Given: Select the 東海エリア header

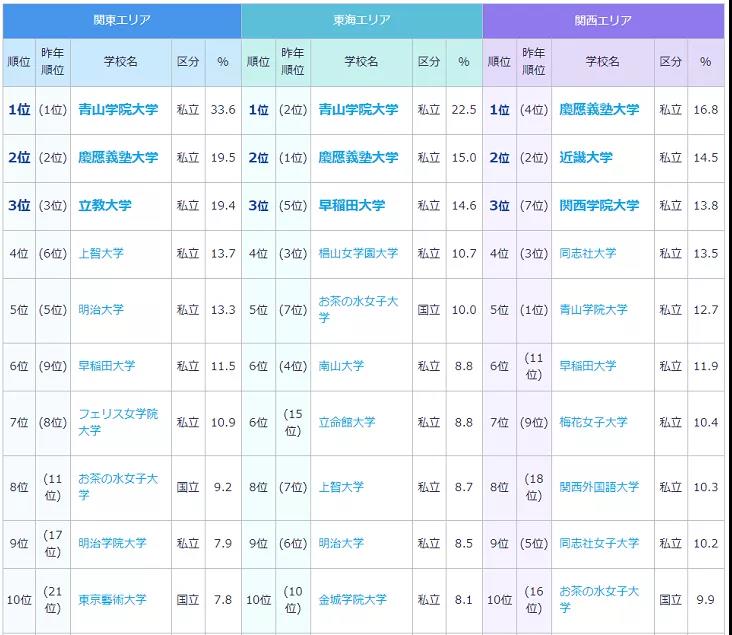Looking at the screenshot, I should [x=362, y=21].
